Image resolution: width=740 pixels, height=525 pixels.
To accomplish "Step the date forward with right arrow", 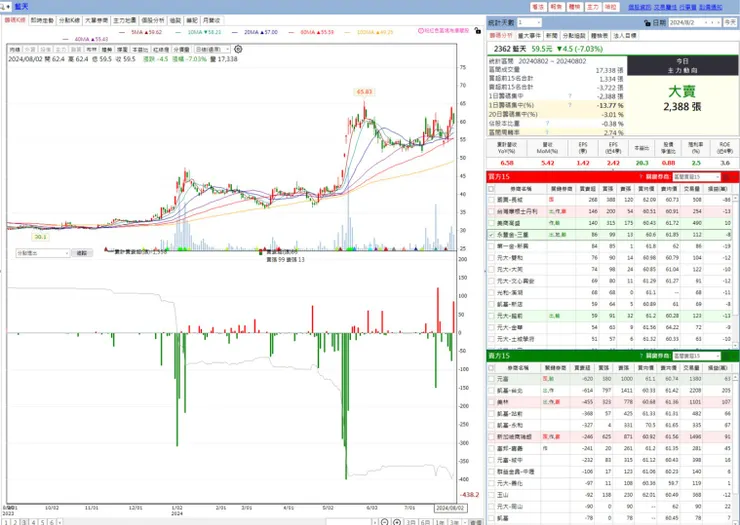I will (718, 23).
